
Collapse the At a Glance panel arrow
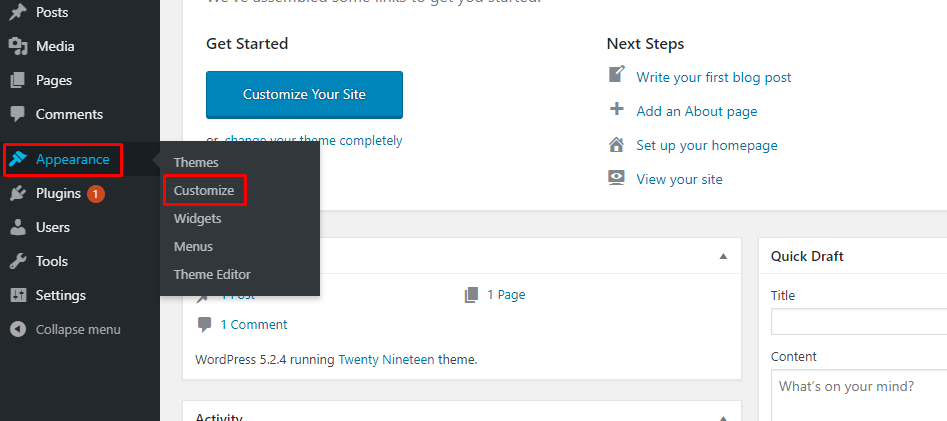tap(723, 256)
